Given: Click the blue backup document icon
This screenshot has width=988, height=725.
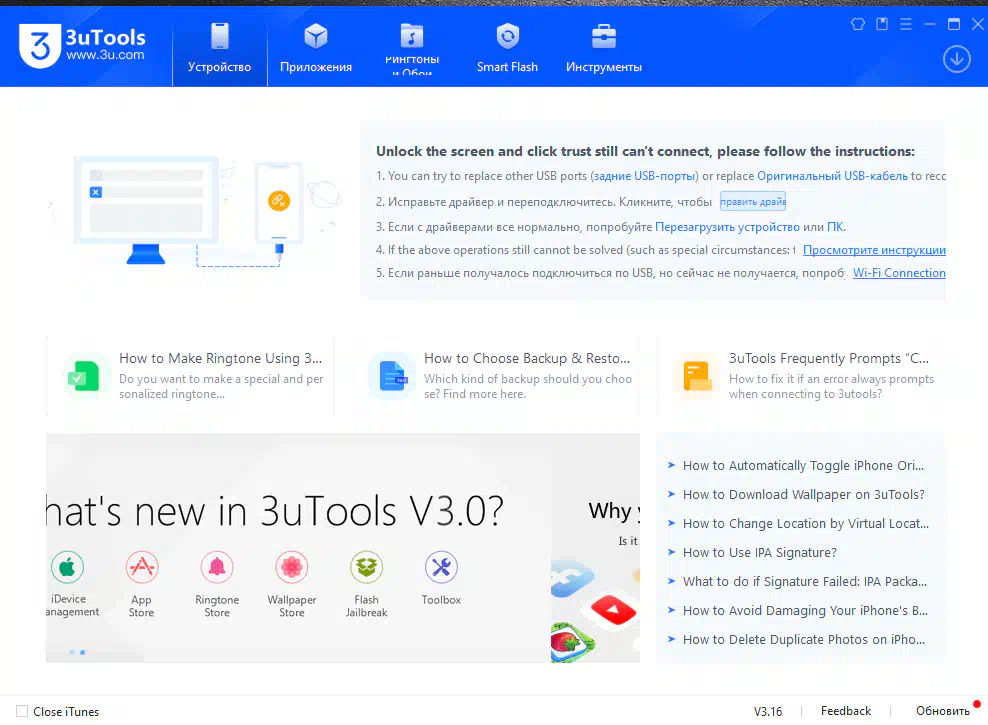Looking at the screenshot, I should click(x=392, y=376).
